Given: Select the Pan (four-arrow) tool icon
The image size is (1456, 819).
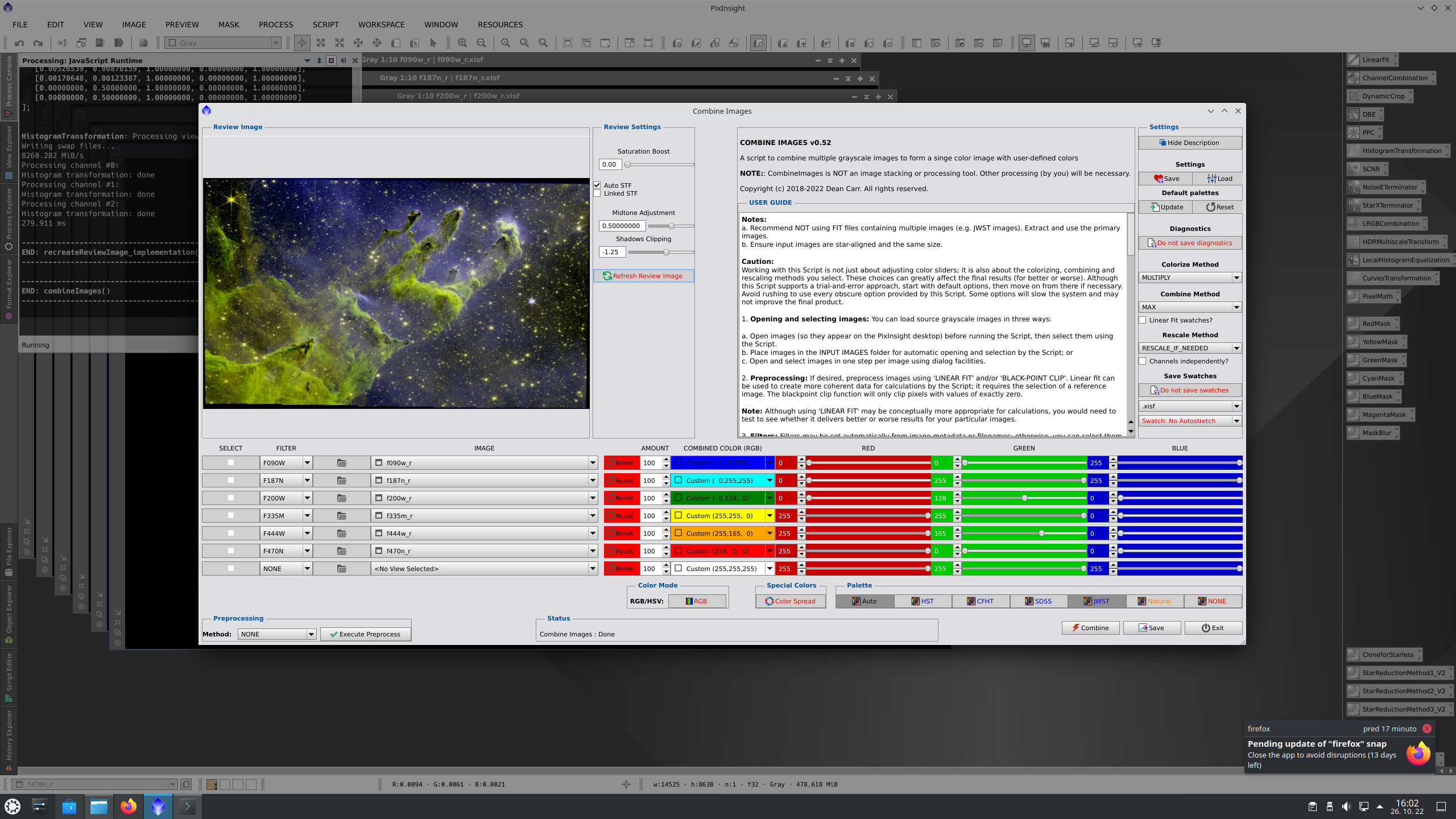Looking at the screenshot, I should (377, 43).
